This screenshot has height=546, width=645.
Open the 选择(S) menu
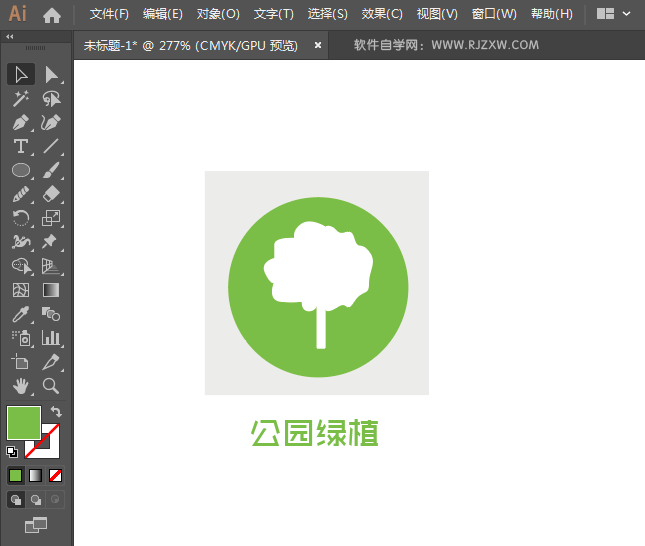327,14
